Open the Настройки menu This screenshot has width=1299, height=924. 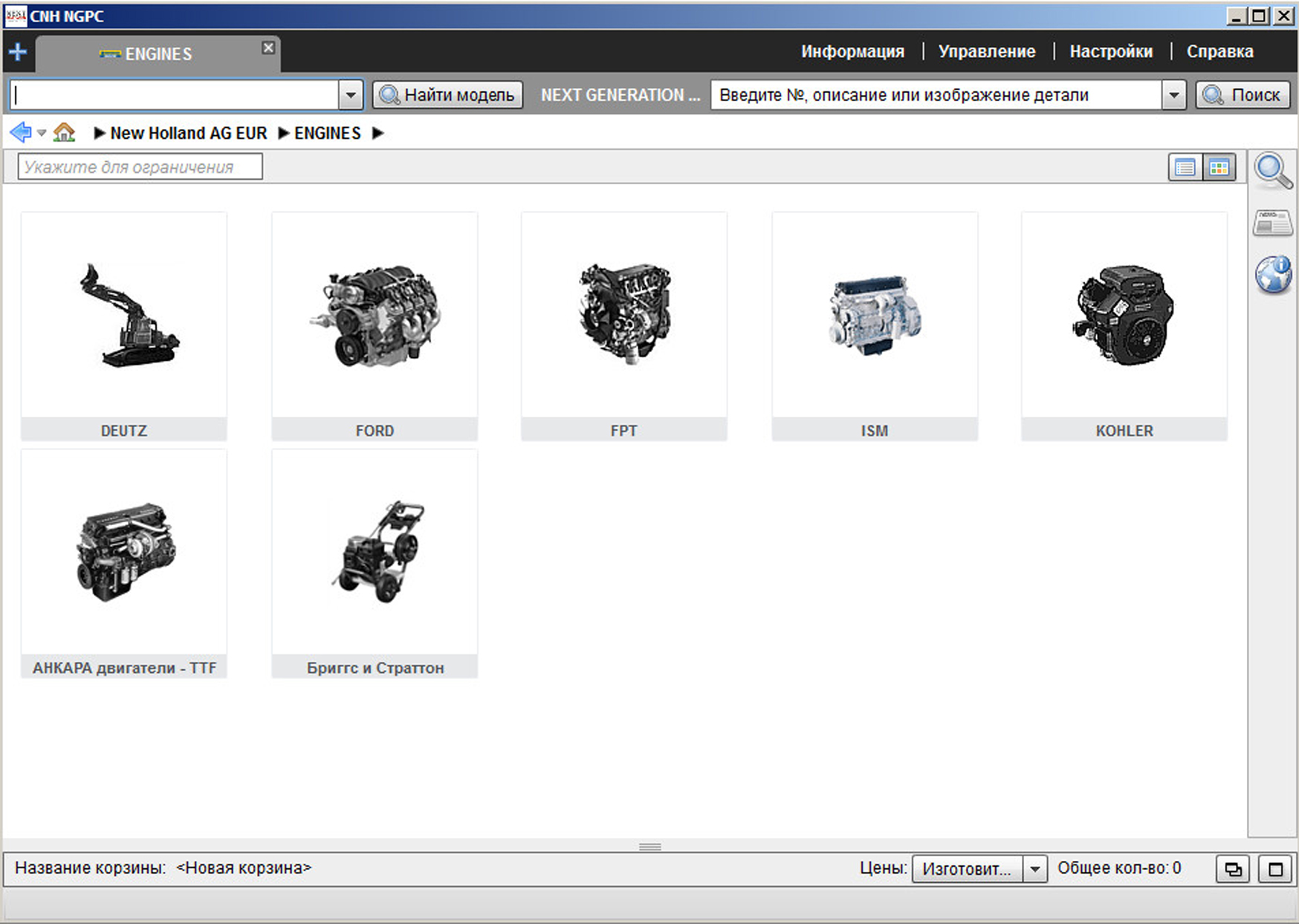1110,51
